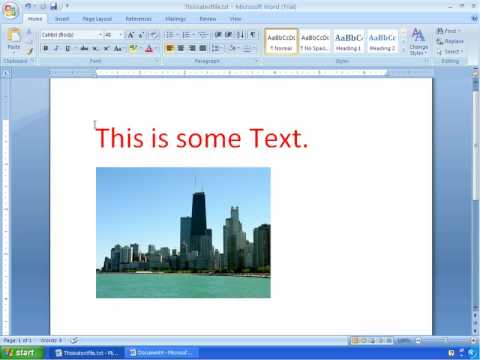
Task: Open the Paragraph dialog launcher
Action: point(257,61)
